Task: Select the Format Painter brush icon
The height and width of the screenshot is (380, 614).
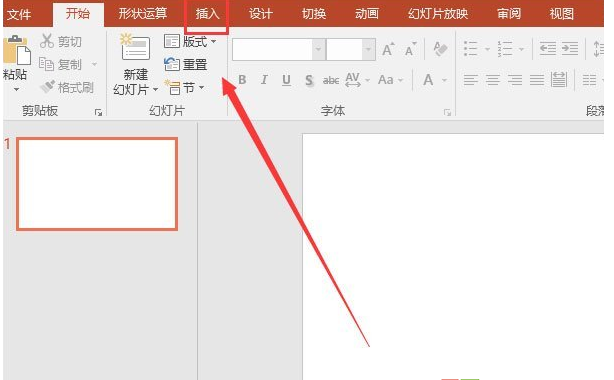Action: 48,87
